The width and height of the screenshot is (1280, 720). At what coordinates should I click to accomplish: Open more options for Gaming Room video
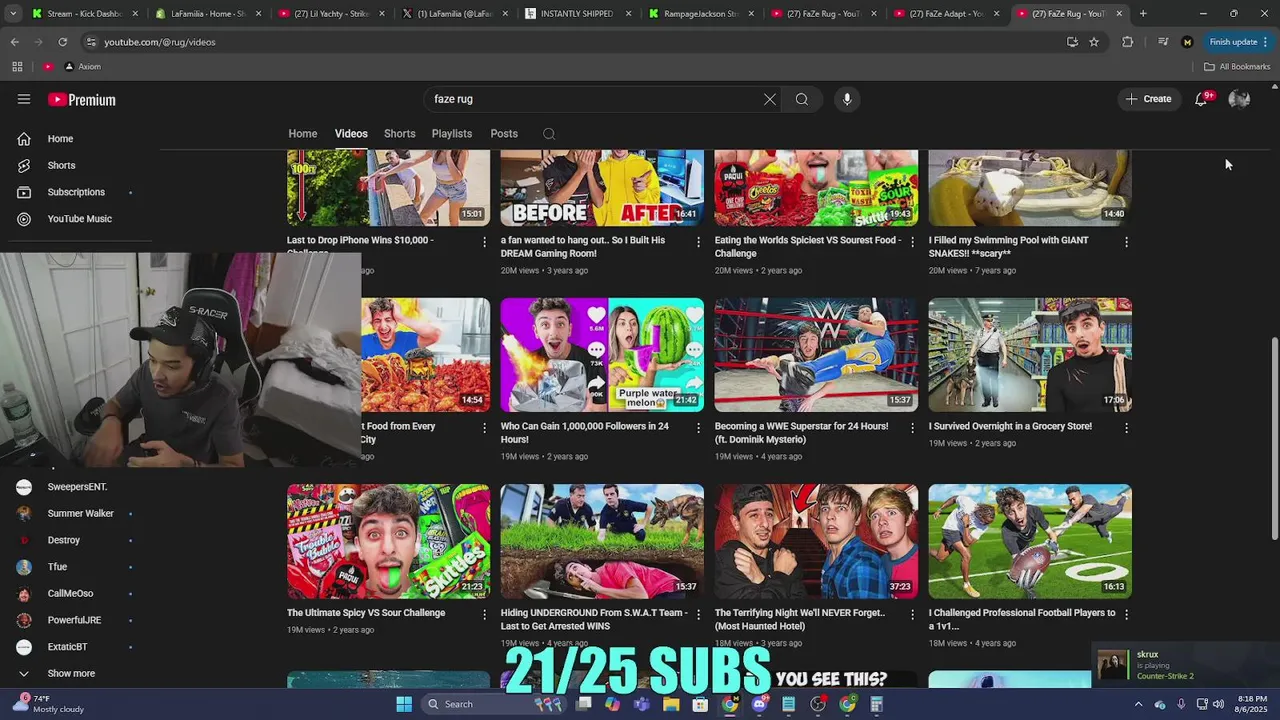[698, 242]
